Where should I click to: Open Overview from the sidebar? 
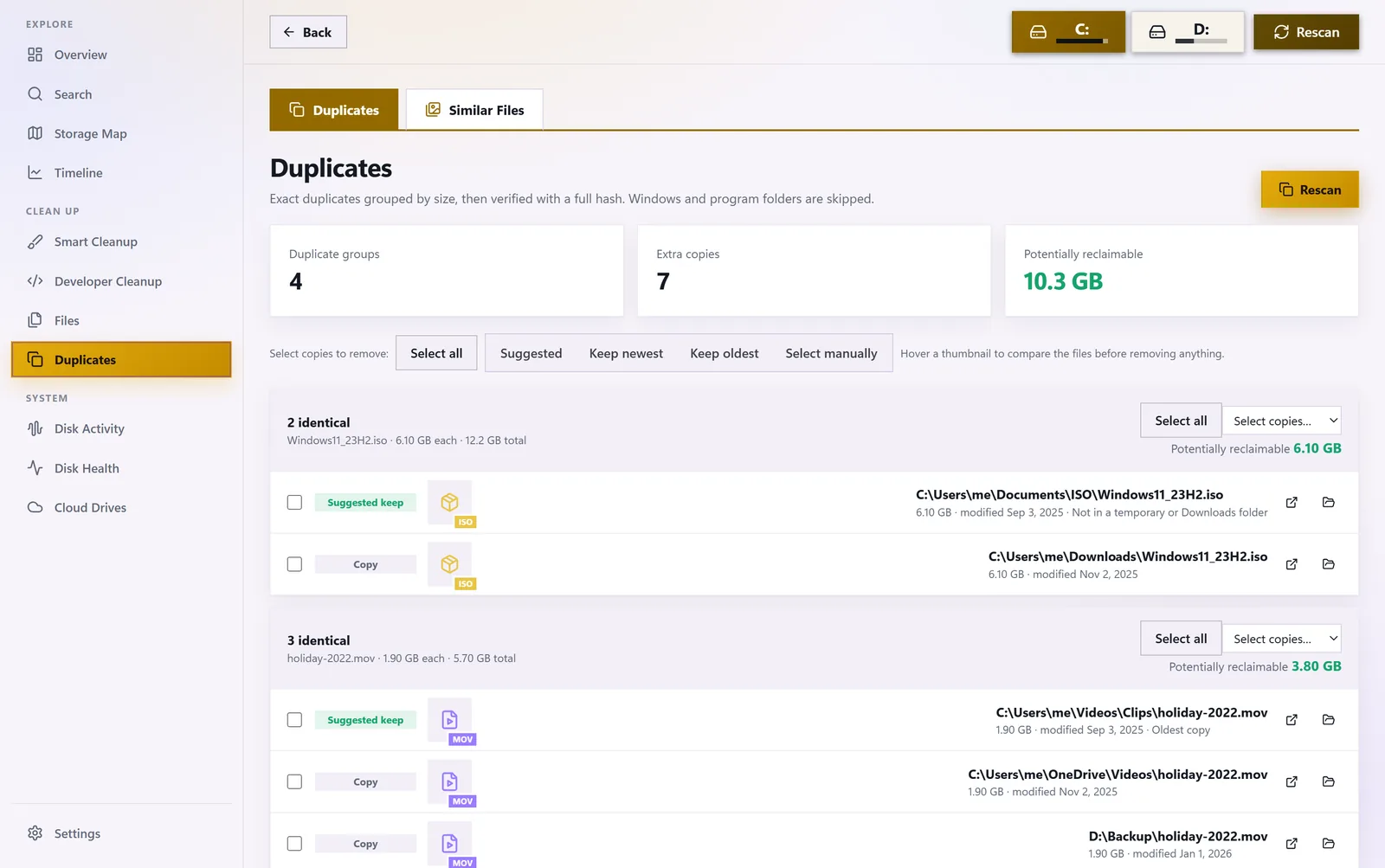(x=121, y=55)
